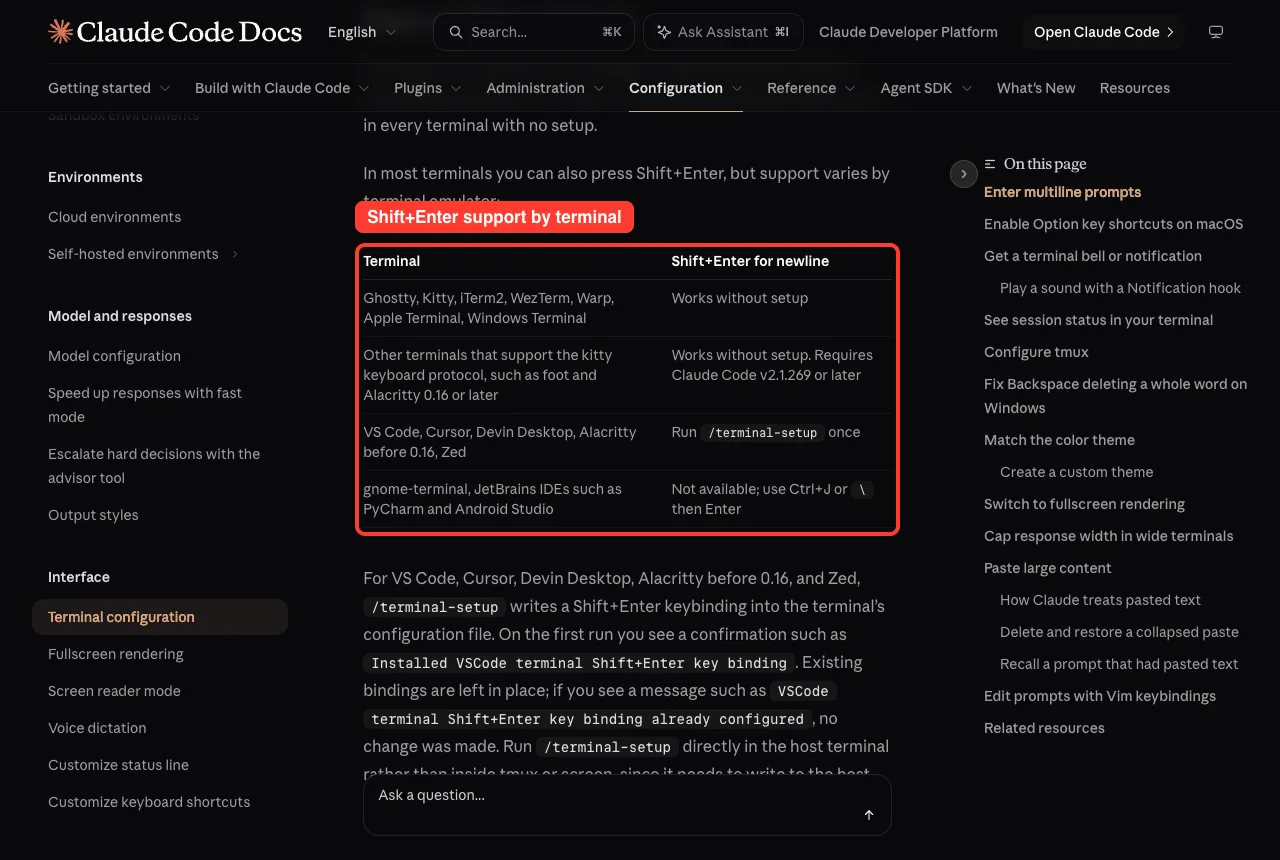
Task: Jump to Match the color theme section
Action: pos(1059,440)
